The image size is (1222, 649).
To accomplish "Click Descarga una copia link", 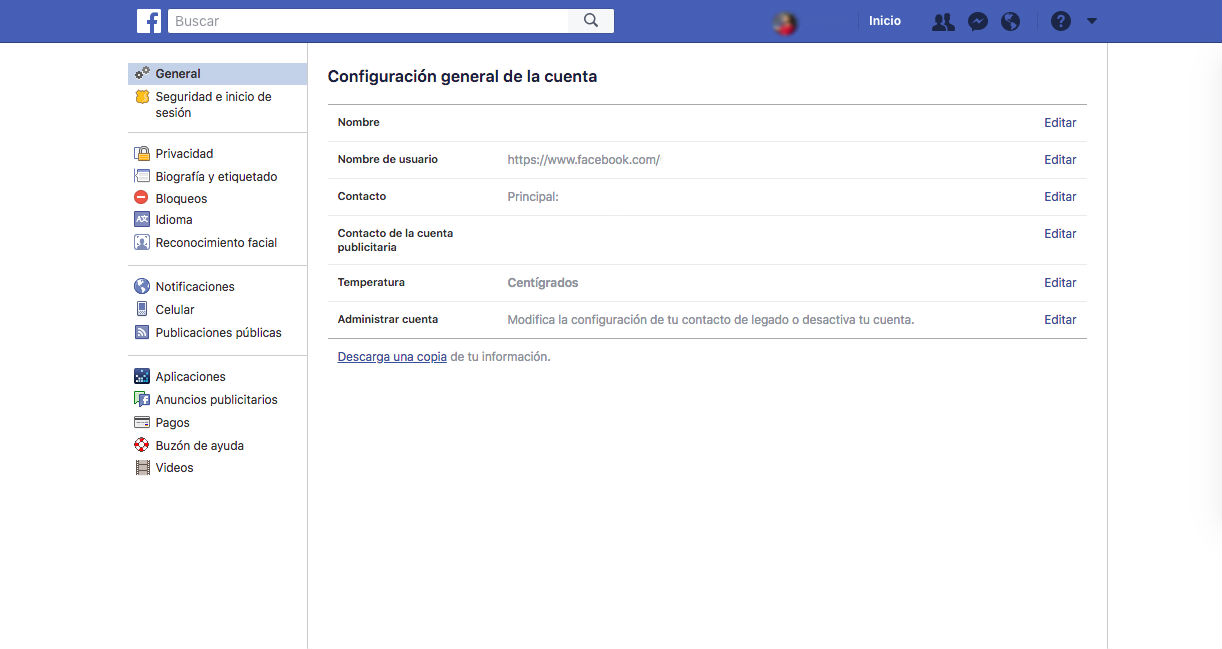I will pos(392,357).
